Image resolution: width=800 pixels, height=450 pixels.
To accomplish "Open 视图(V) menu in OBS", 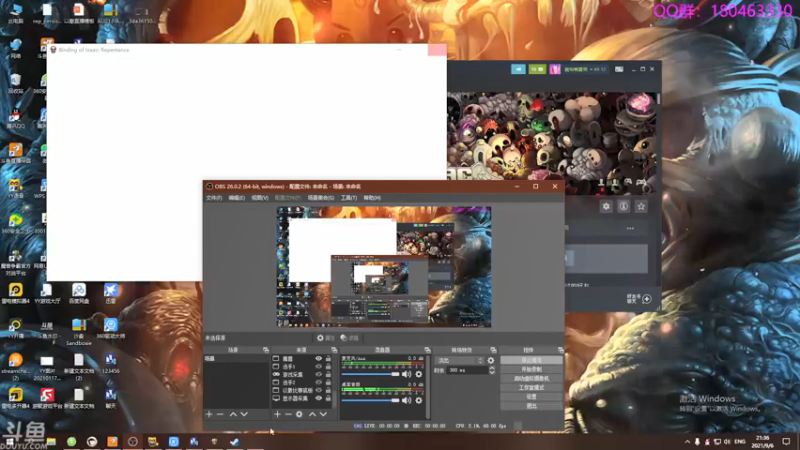I will coord(260,198).
